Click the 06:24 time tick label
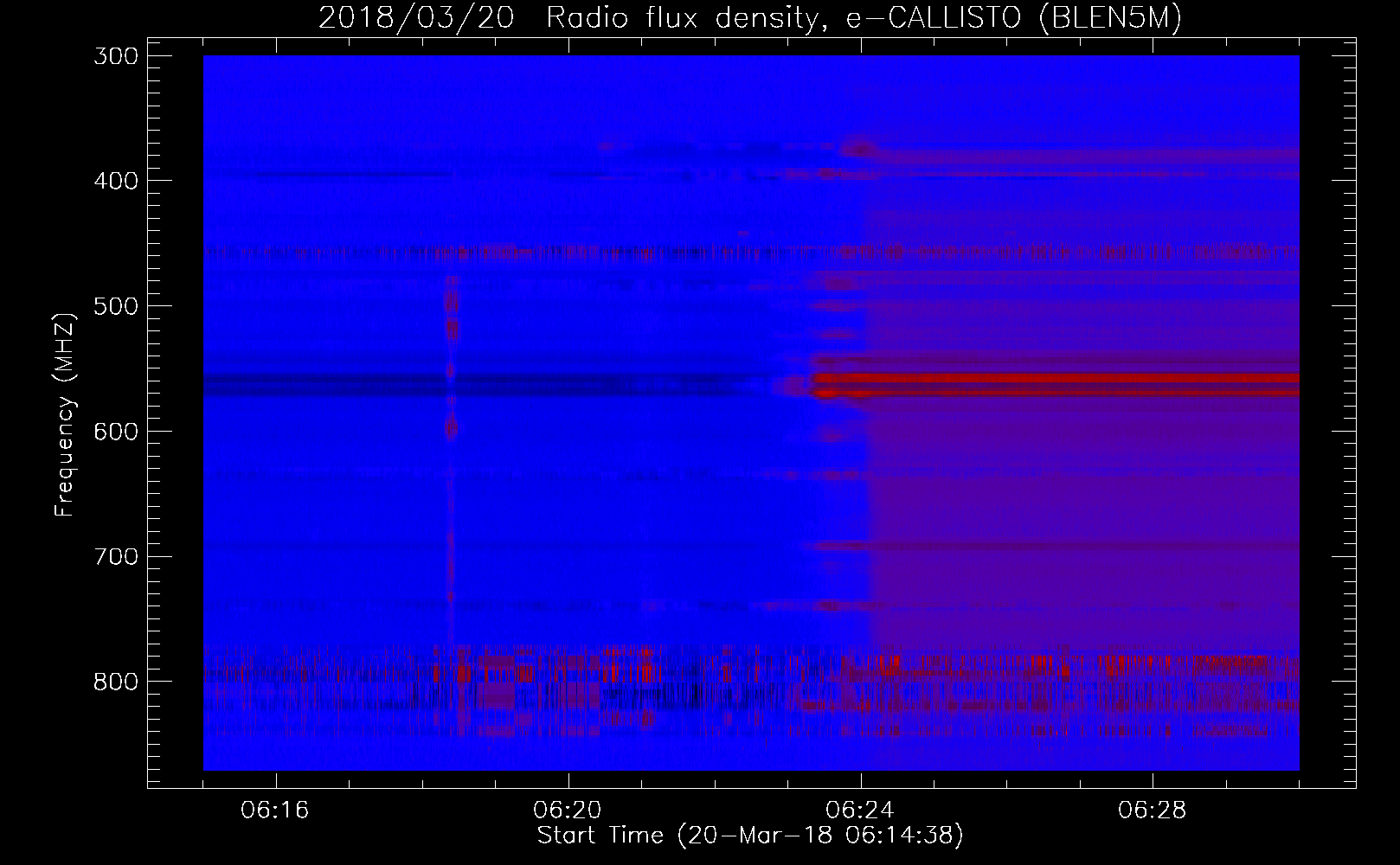This screenshot has height=865, width=1400. pos(860,811)
